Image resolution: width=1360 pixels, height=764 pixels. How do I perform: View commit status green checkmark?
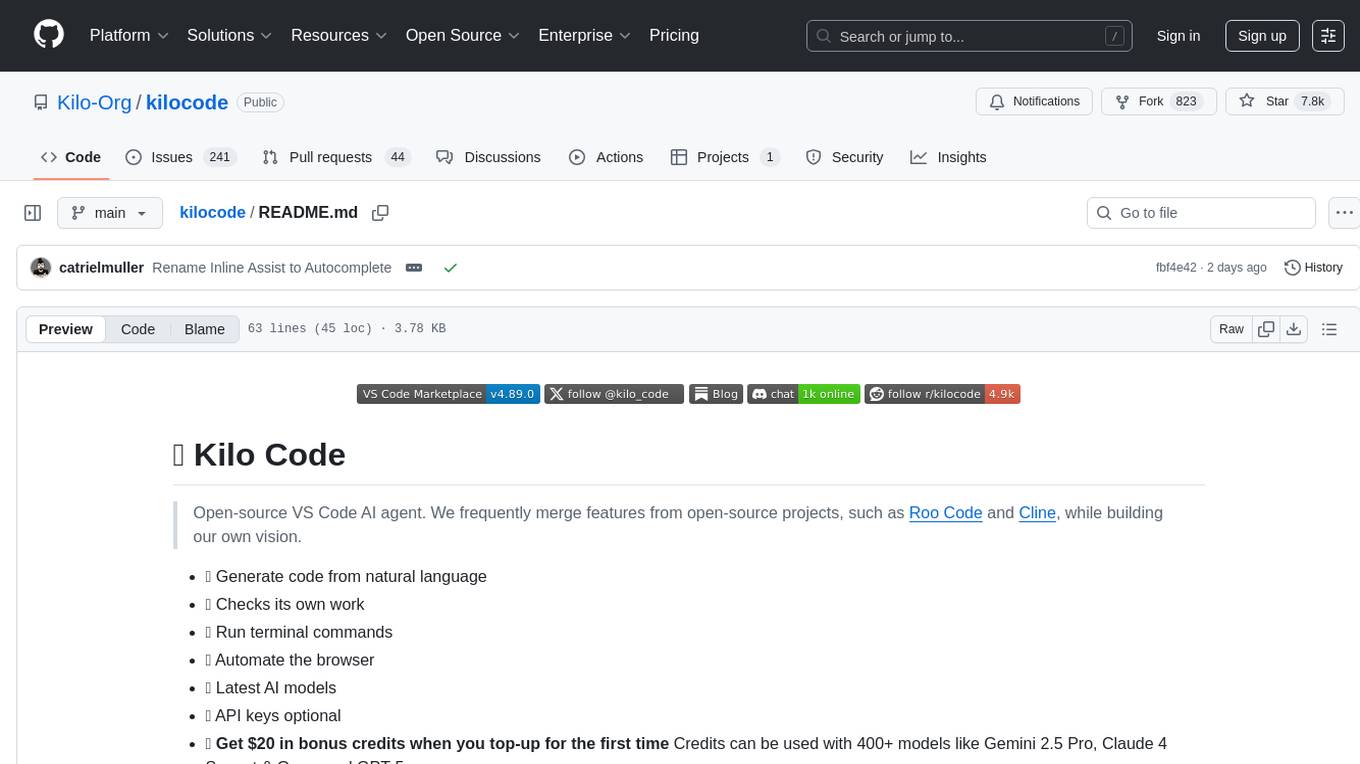[x=450, y=268]
